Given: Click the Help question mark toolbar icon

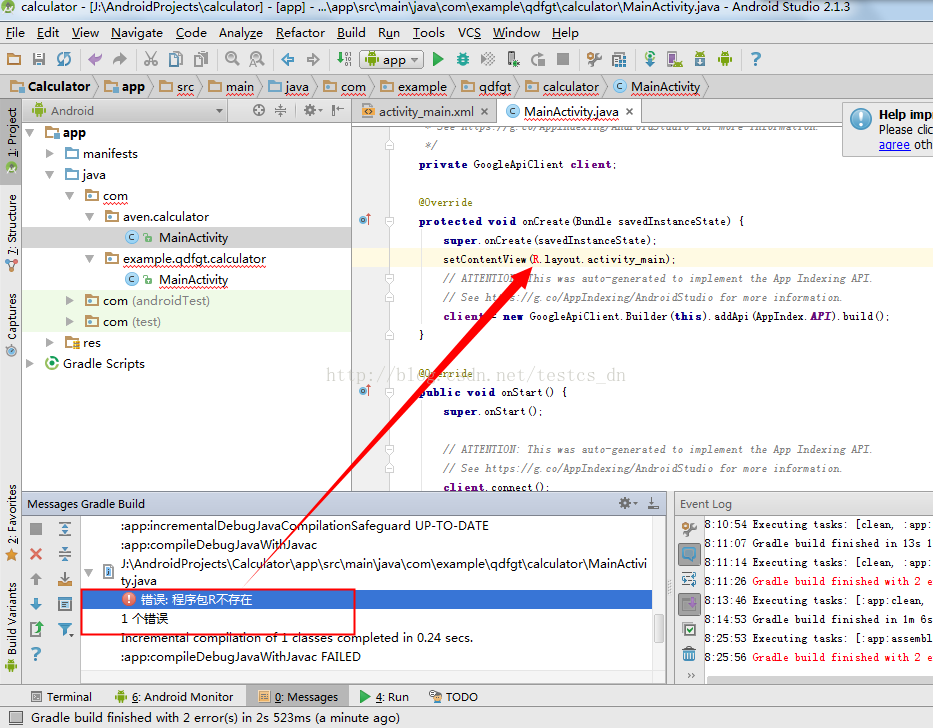Looking at the screenshot, I should 756,59.
